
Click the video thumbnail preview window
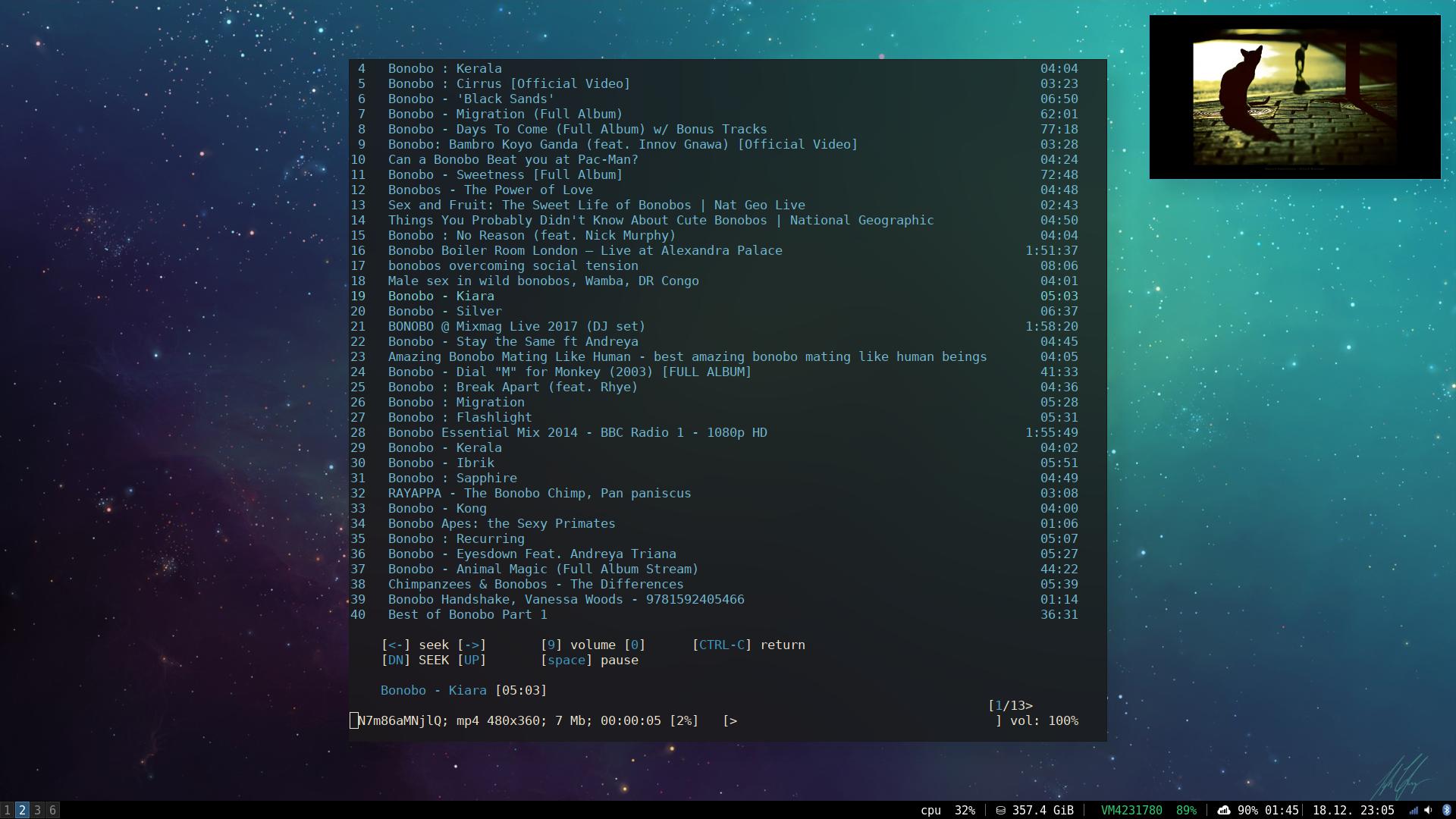1294,97
